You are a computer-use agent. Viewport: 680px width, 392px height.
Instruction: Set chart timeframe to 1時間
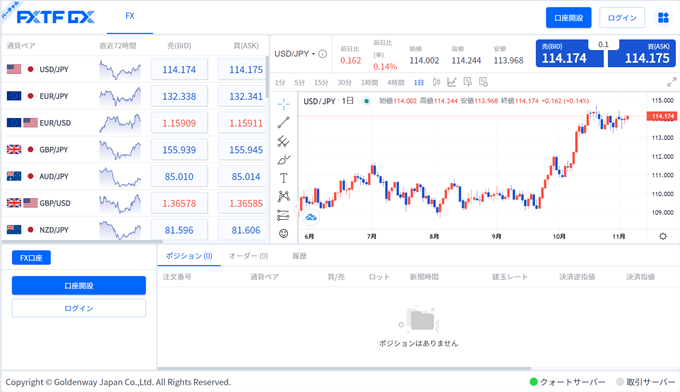point(369,82)
